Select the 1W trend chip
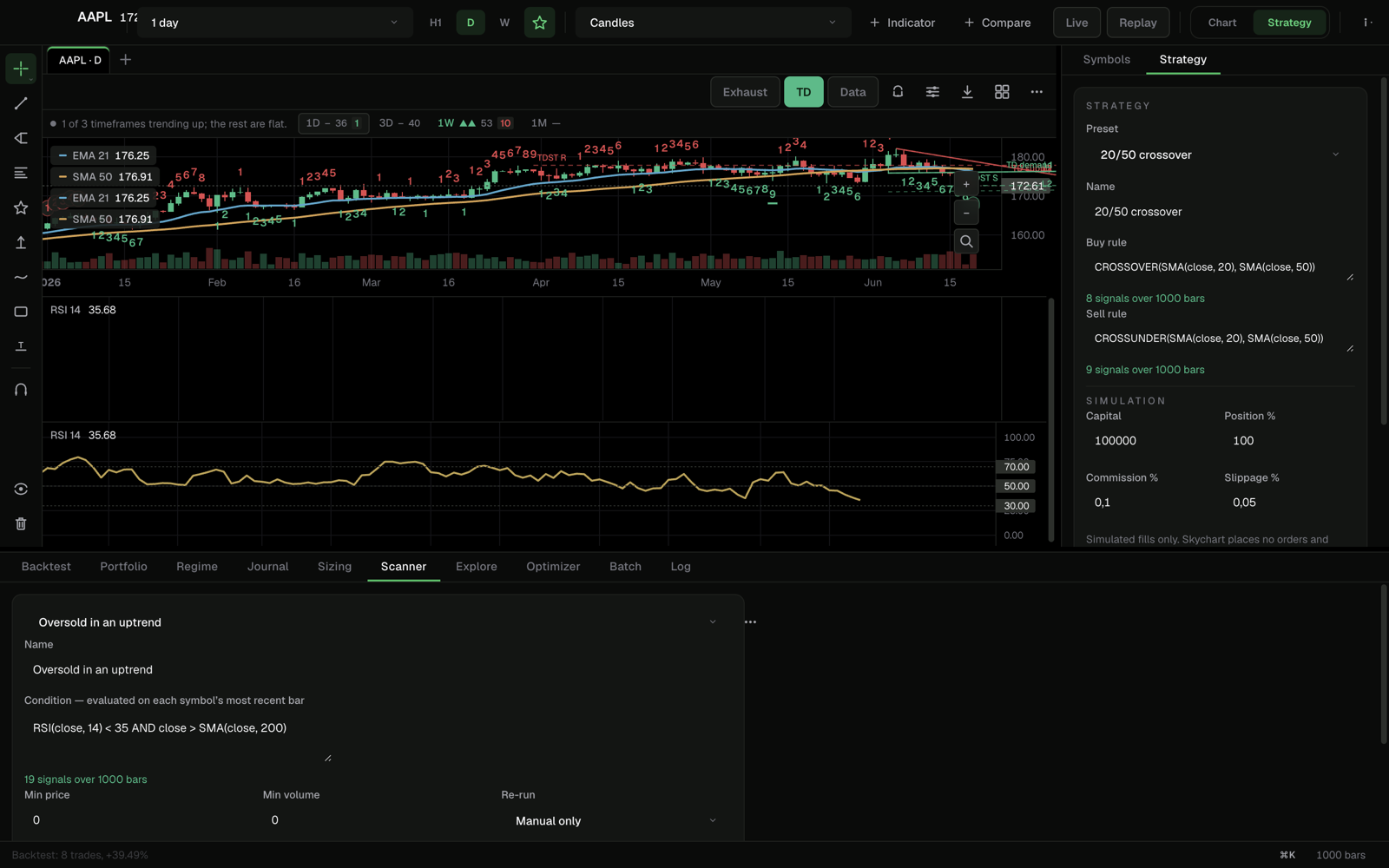Screen dimensions: 1389x868 (x=475, y=123)
